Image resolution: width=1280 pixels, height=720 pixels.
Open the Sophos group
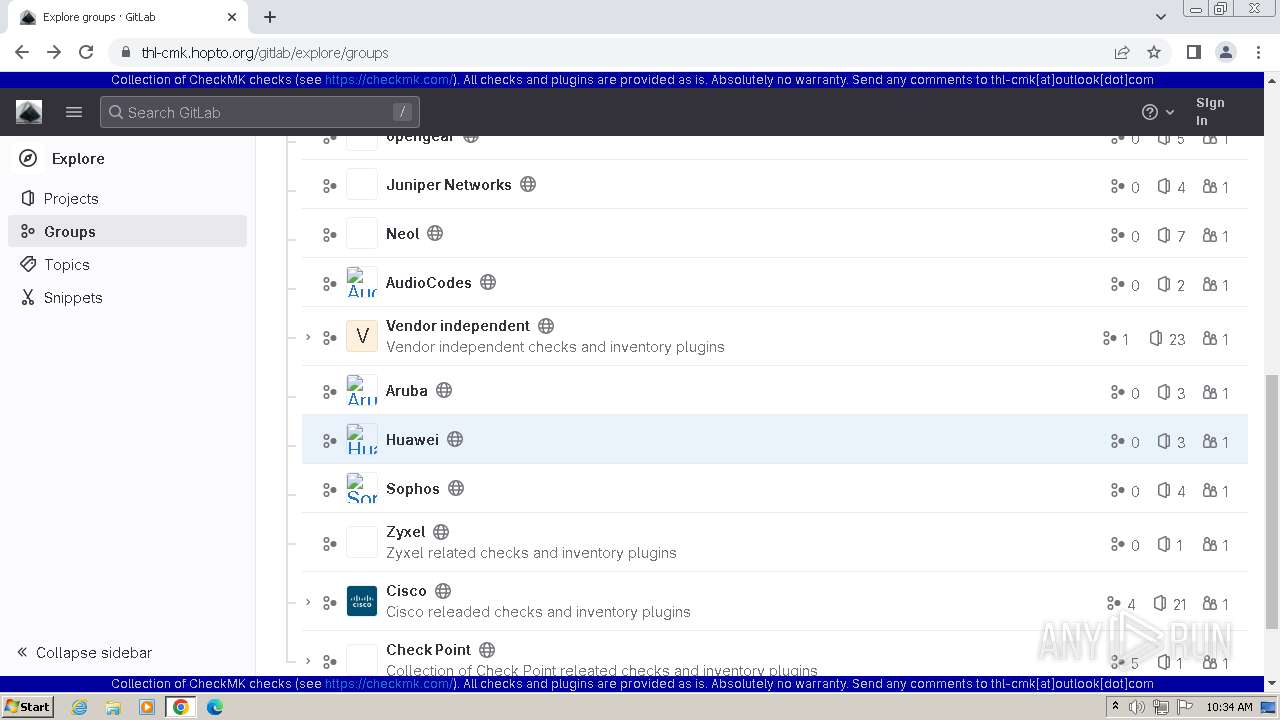pos(413,488)
